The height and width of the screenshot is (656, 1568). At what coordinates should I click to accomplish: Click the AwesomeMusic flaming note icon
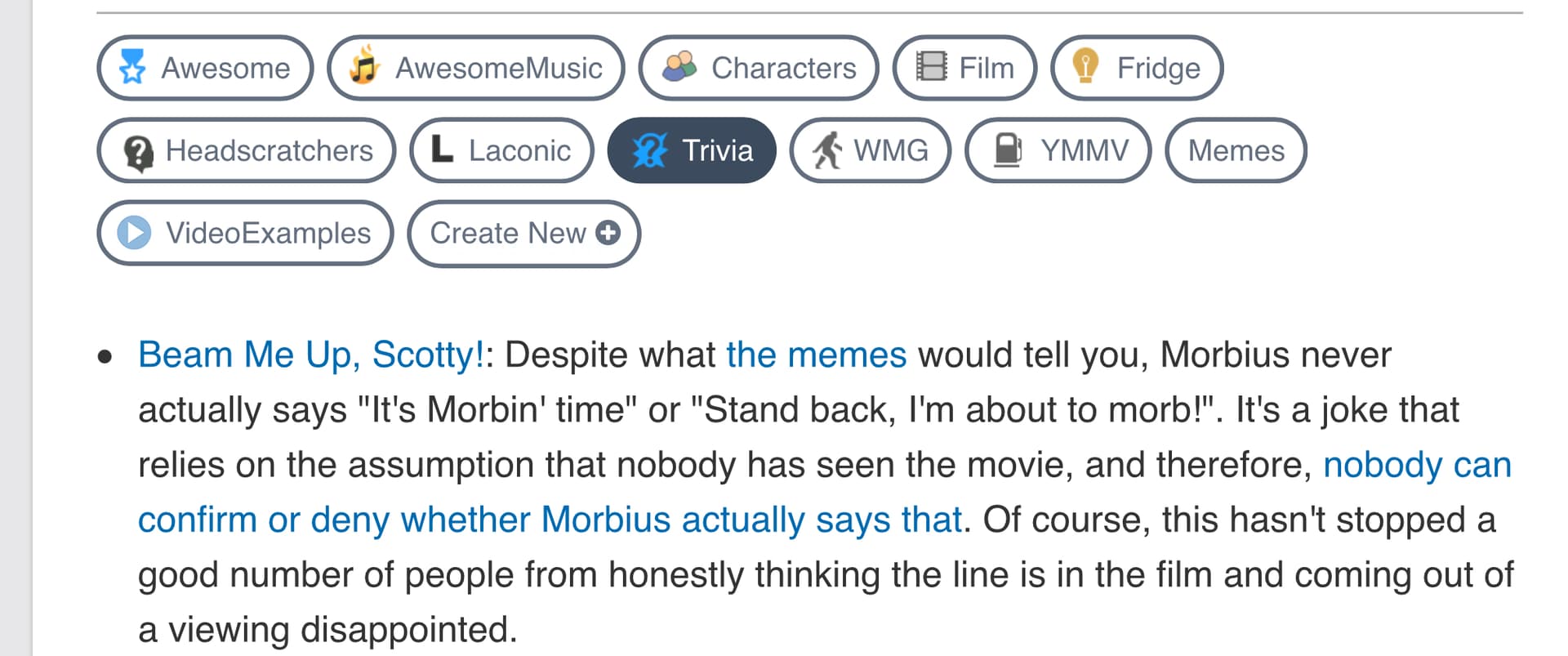[x=365, y=65]
